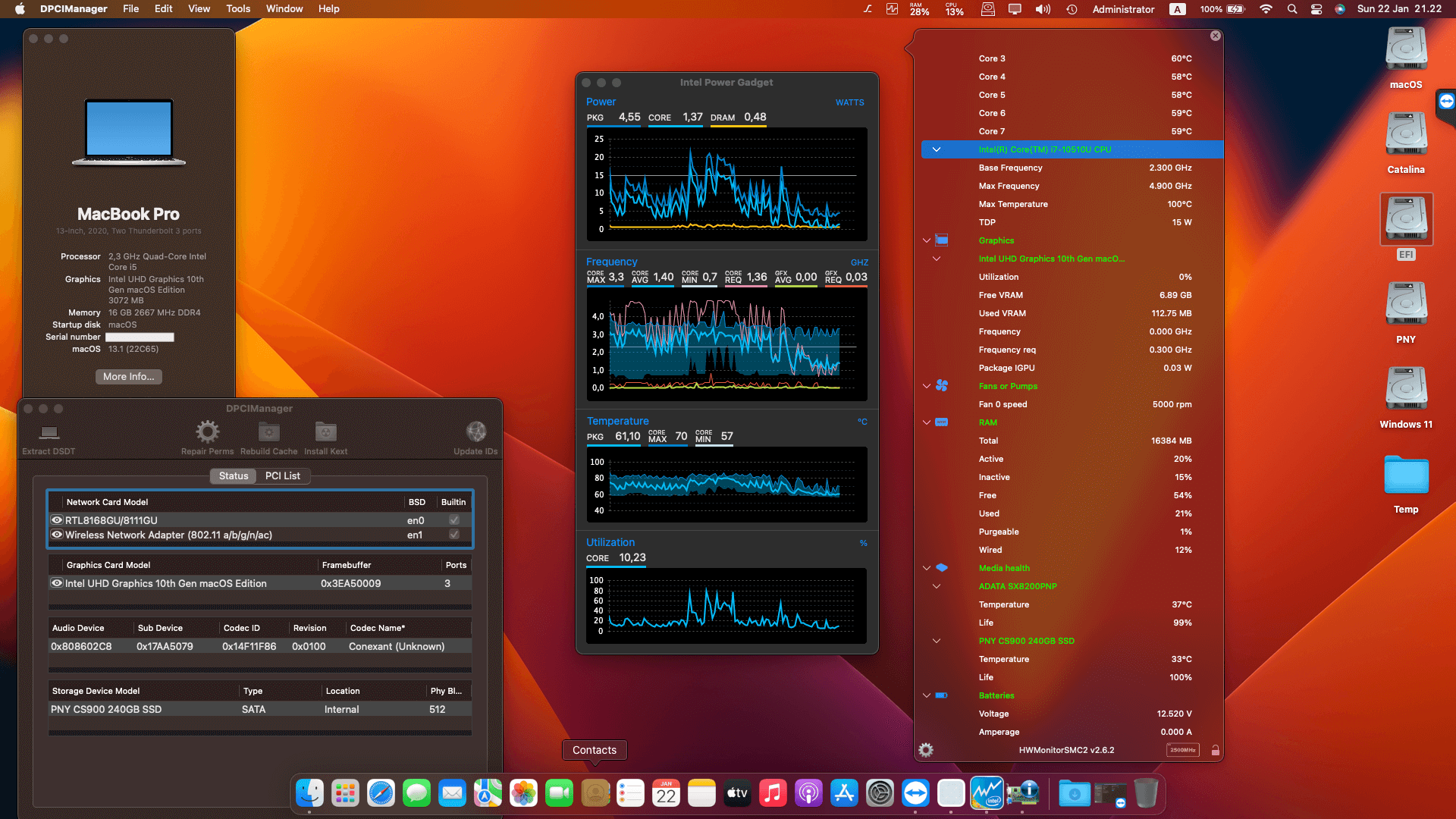
Task: Open HWMonitorSMC2 settings gear icon
Action: (x=926, y=750)
